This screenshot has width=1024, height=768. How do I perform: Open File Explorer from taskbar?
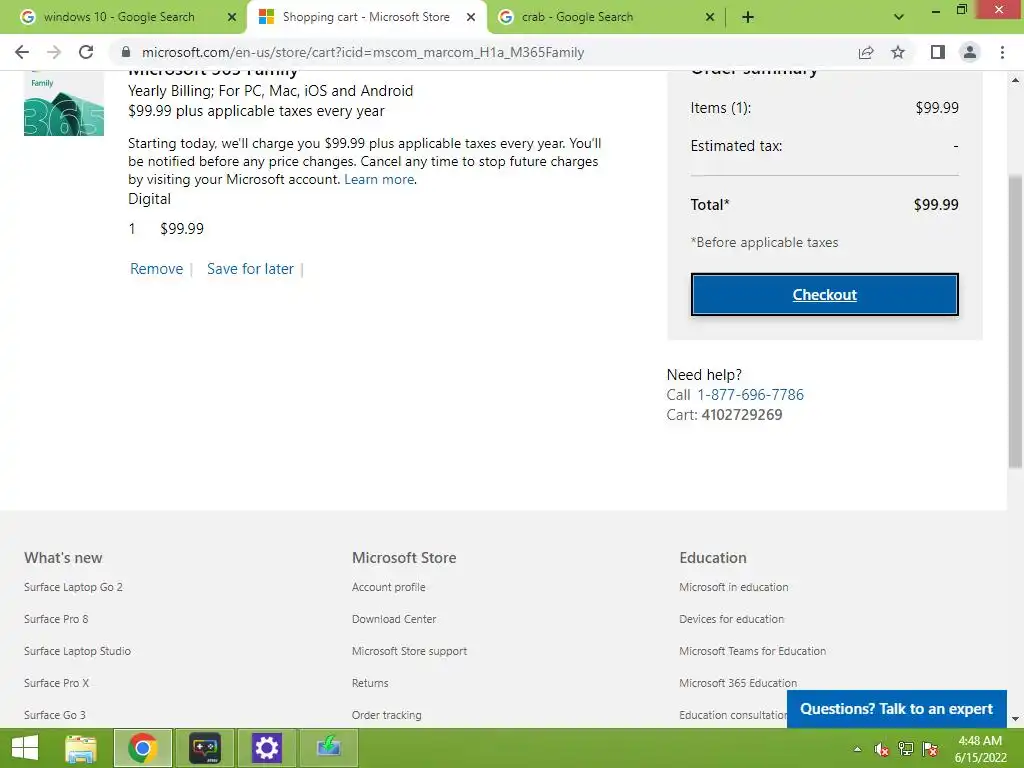(81, 748)
